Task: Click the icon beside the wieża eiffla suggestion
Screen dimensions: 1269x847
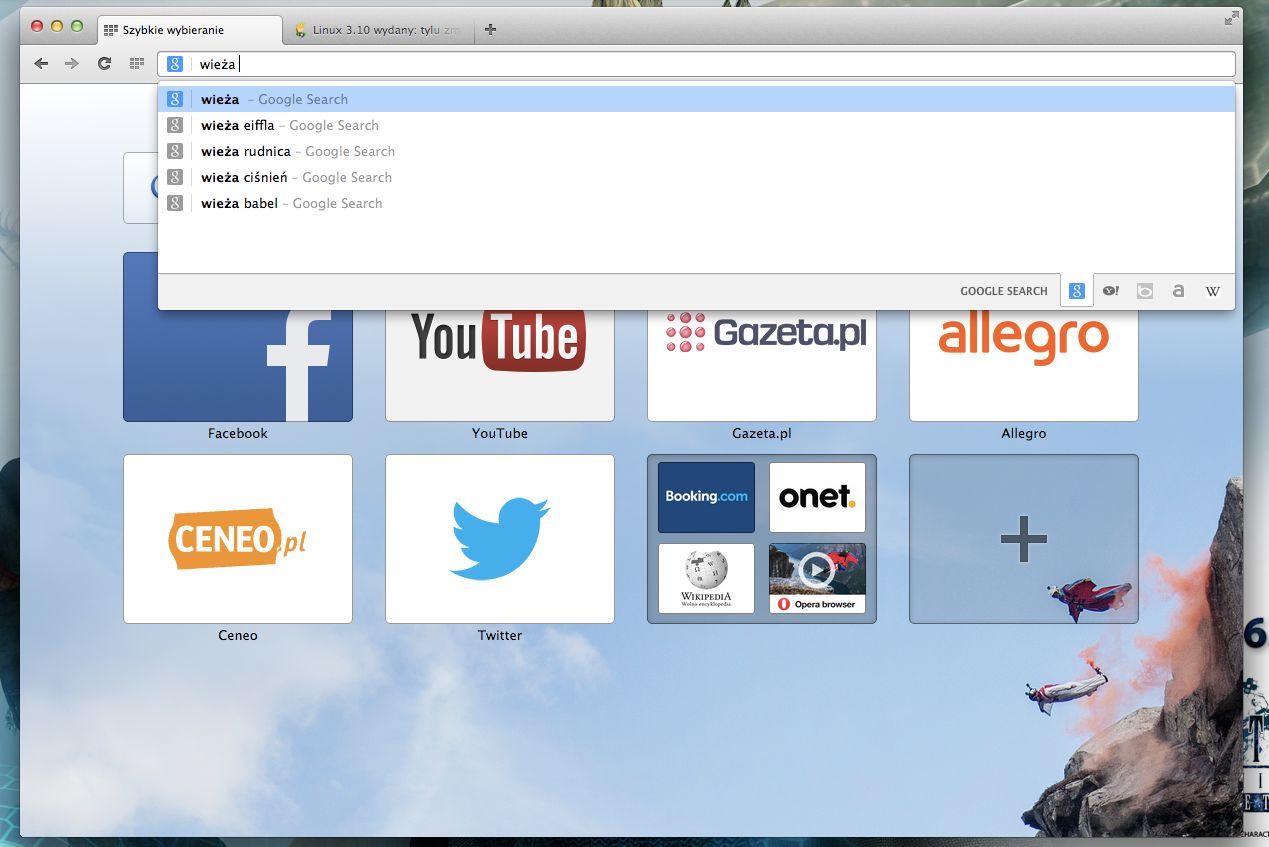Action: (x=175, y=125)
